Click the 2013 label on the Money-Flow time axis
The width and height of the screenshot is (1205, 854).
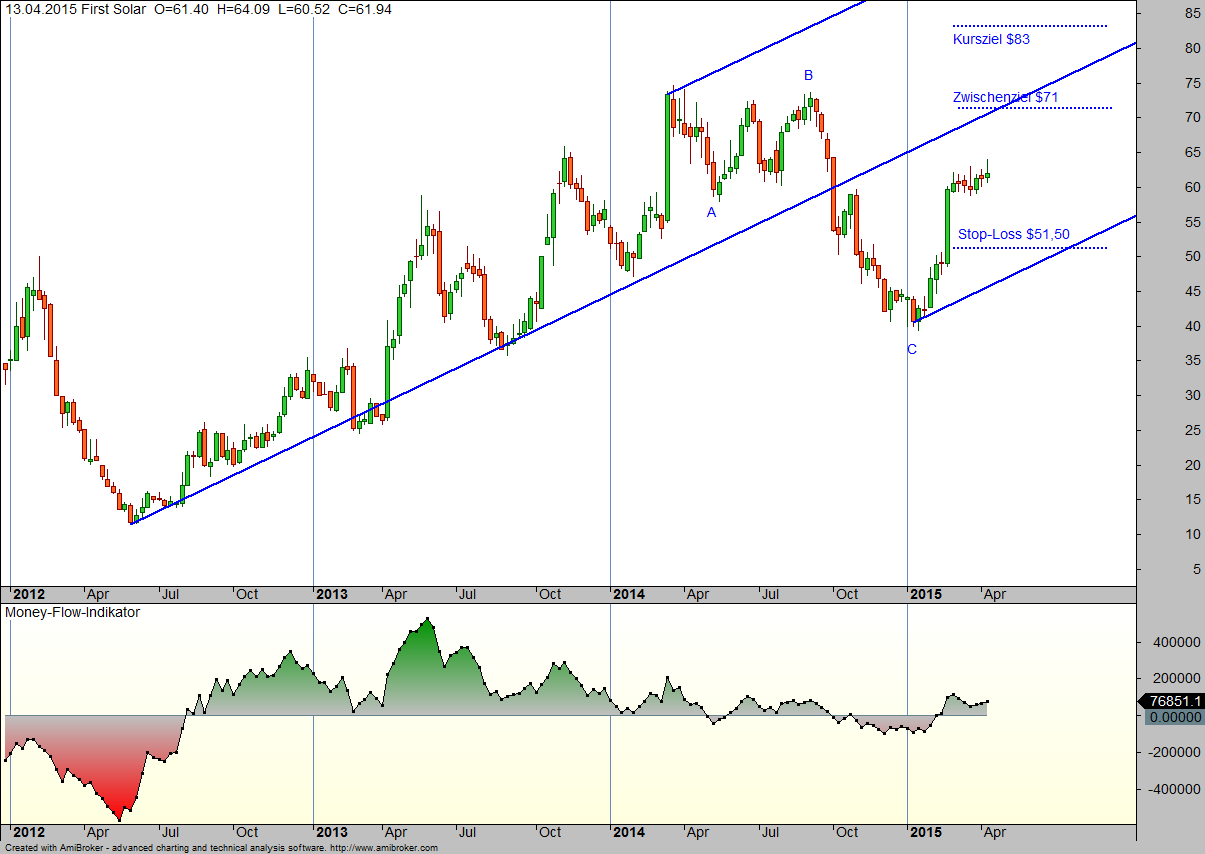coord(332,832)
